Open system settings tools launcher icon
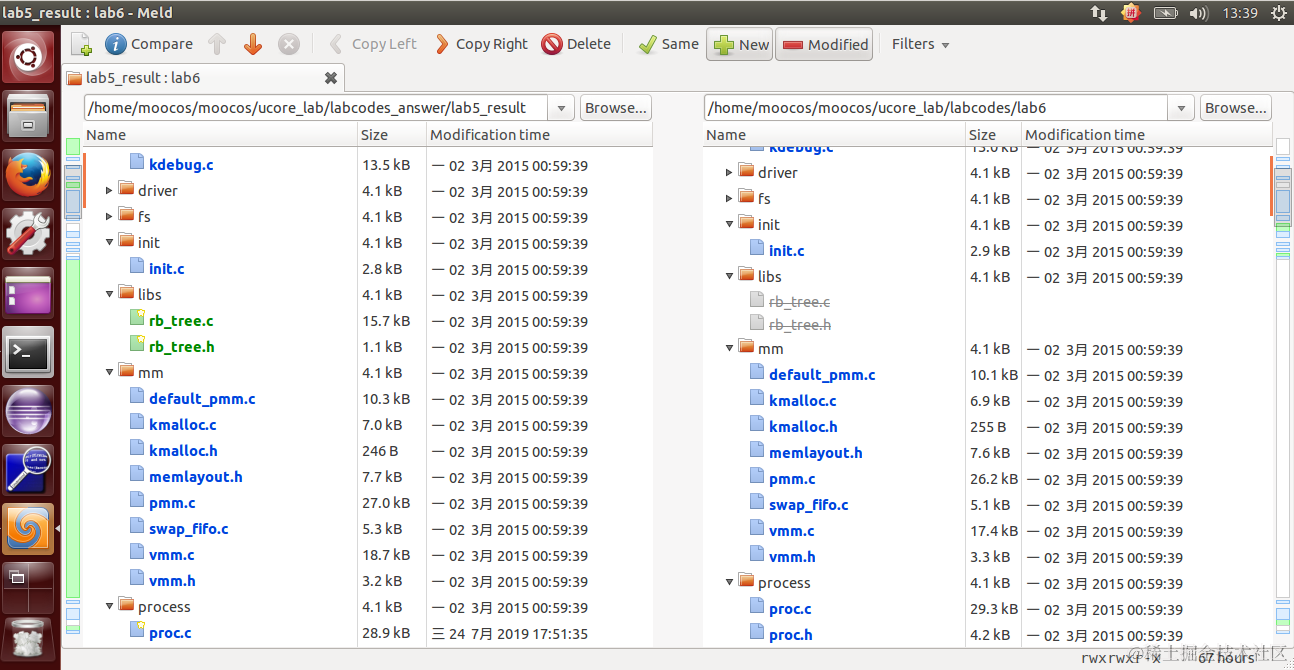This screenshot has width=1294, height=670. pos(29,234)
